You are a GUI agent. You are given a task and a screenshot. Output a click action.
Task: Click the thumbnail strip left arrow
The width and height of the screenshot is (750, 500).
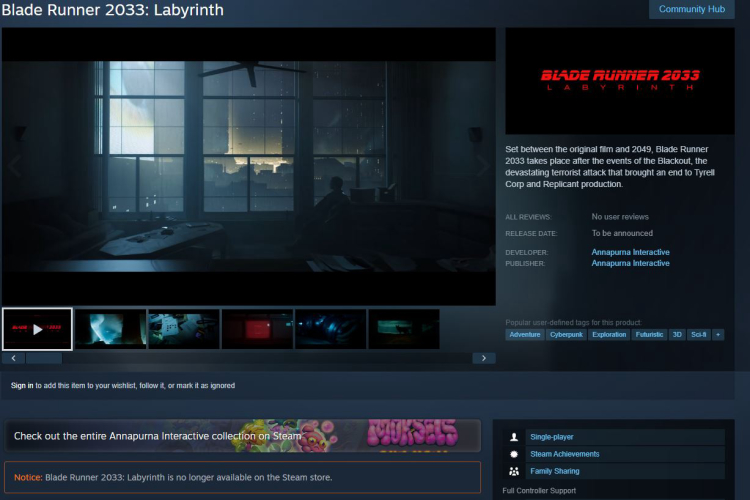(13, 358)
